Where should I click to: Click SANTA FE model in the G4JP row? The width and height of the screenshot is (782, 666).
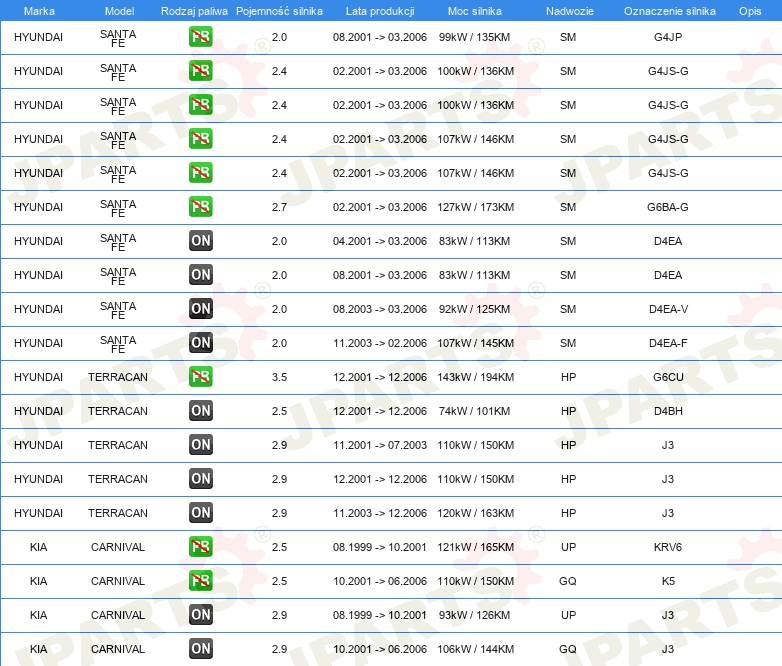point(118,38)
